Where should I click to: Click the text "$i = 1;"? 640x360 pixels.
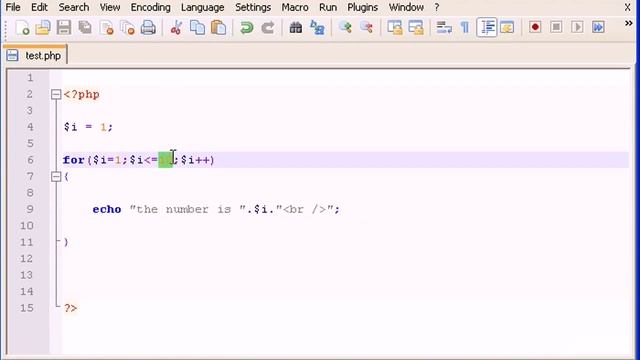pyautogui.click(x=88, y=127)
